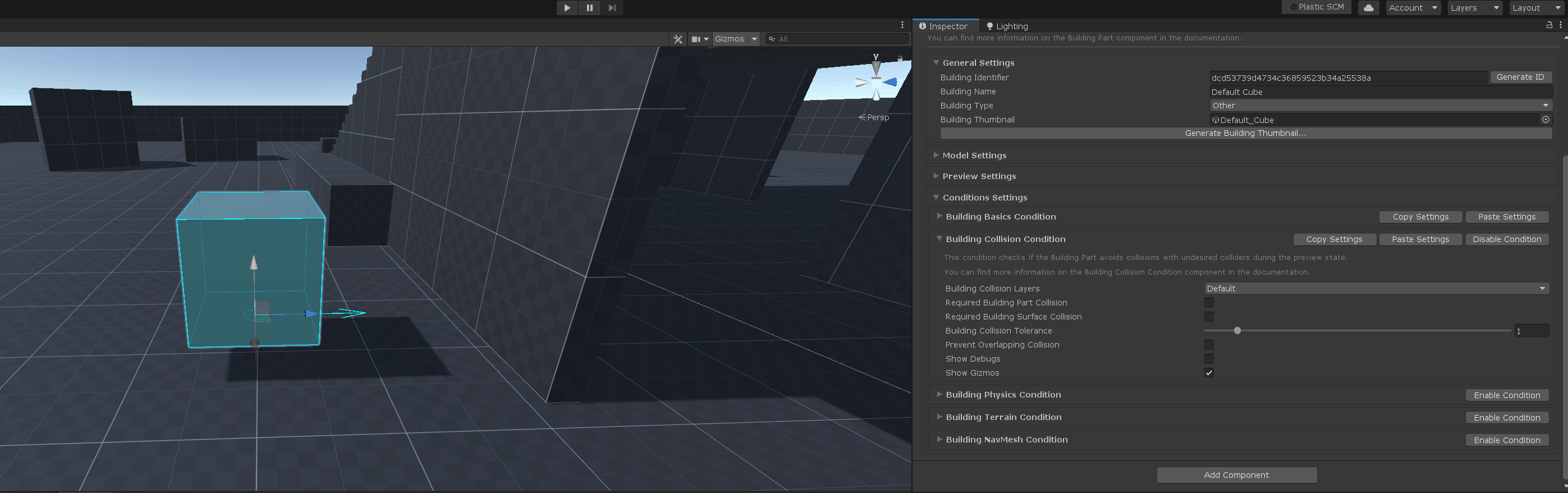Open scene camera settings icon
The image size is (1568, 493).
tap(699, 39)
